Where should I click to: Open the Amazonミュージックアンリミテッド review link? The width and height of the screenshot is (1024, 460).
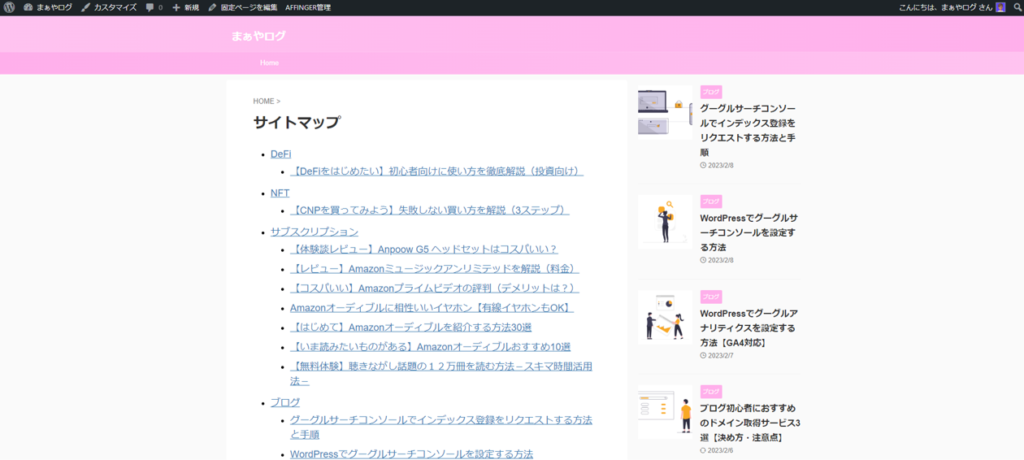(x=434, y=269)
